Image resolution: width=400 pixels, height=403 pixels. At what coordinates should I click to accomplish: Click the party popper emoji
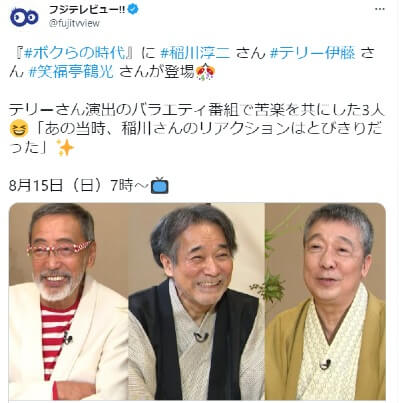coord(205,72)
